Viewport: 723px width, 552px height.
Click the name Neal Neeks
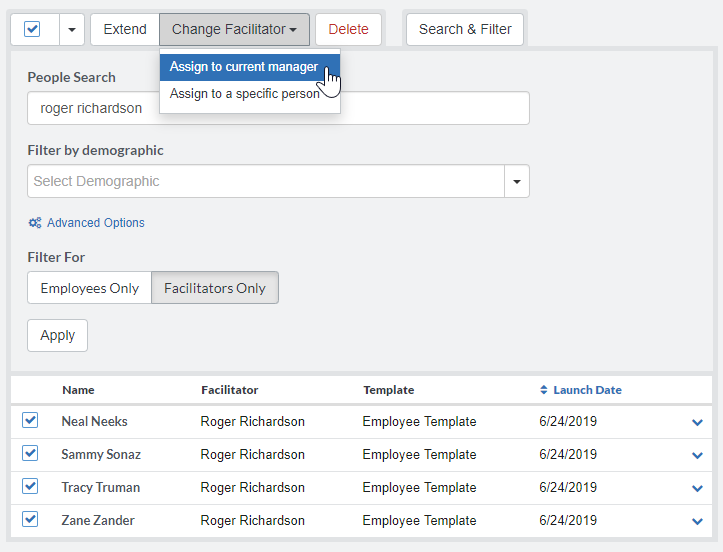pos(95,421)
